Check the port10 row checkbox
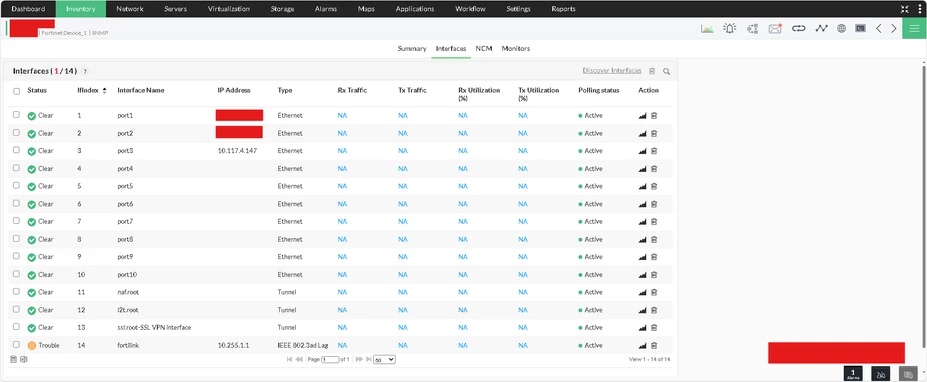 point(17,274)
